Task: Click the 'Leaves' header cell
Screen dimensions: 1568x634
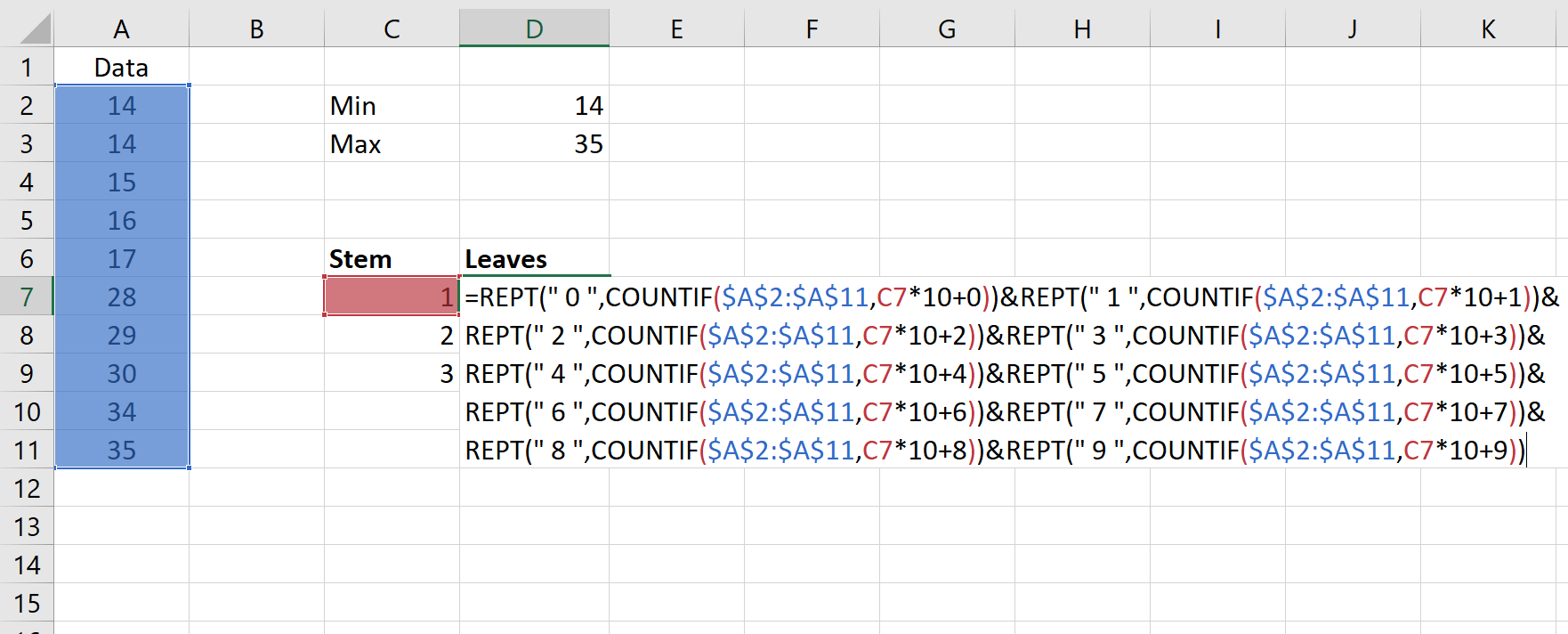Action: tap(535, 258)
